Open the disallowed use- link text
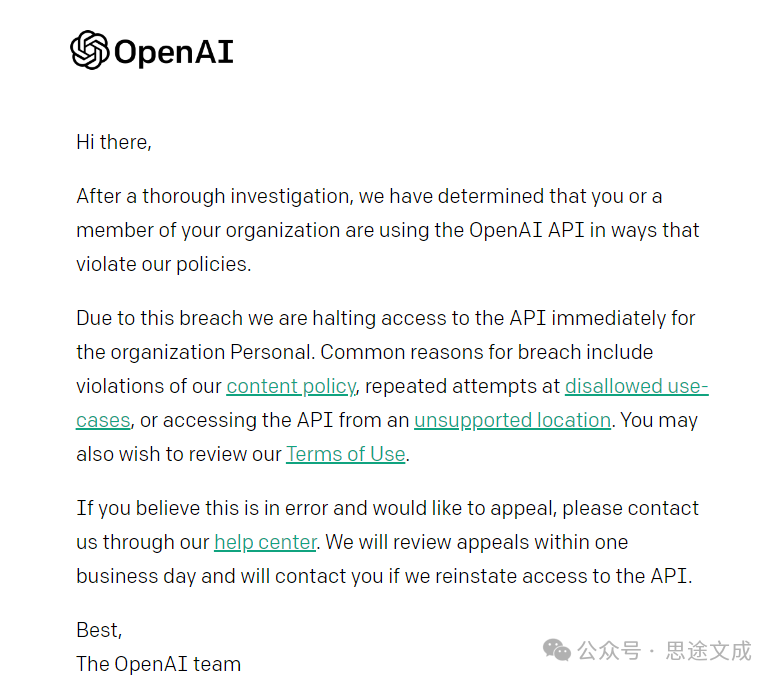Viewport: 776px width, 681px height. pos(636,386)
